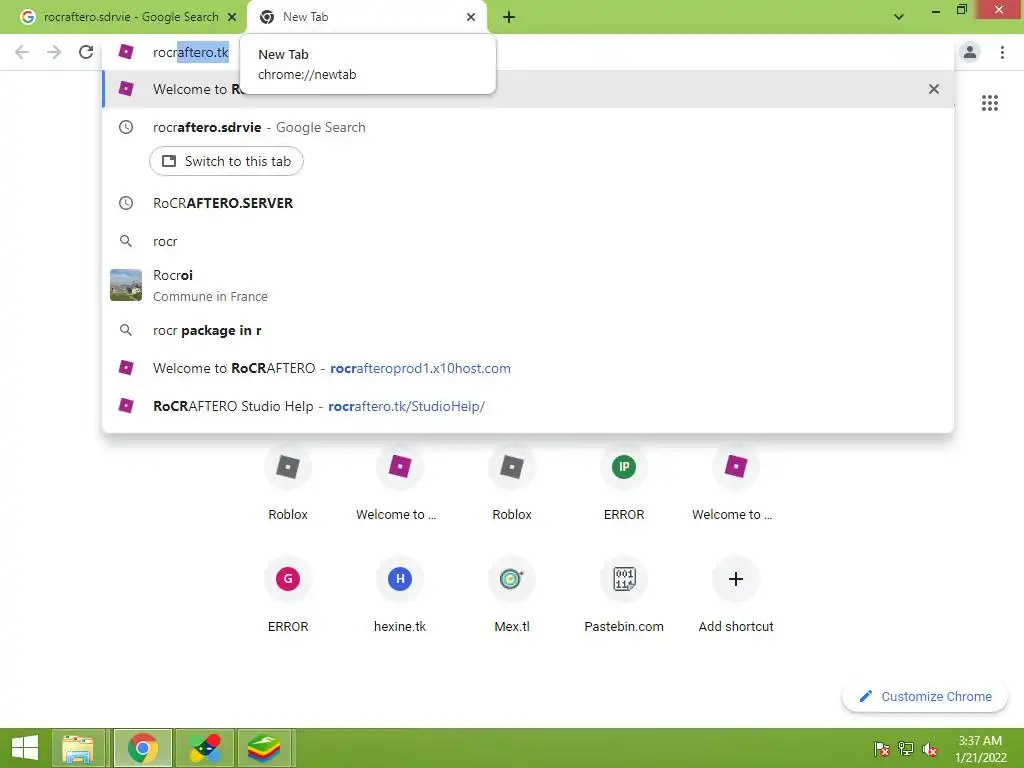Screen dimensions: 1024x768
Task: Select the New Tab tab
Action: [x=366, y=17]
